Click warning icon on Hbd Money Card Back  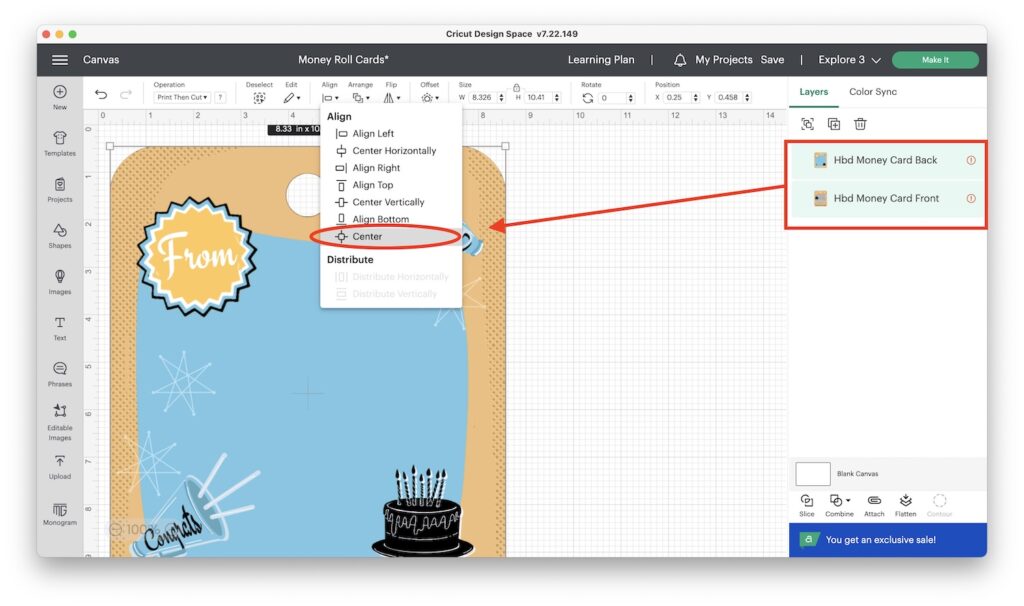click(971, 160)
